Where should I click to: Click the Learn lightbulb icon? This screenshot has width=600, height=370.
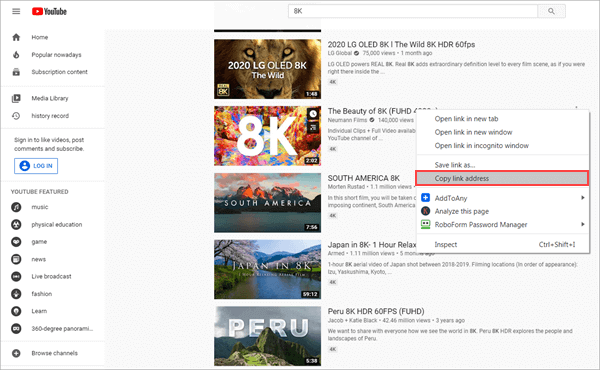point(16,311)
